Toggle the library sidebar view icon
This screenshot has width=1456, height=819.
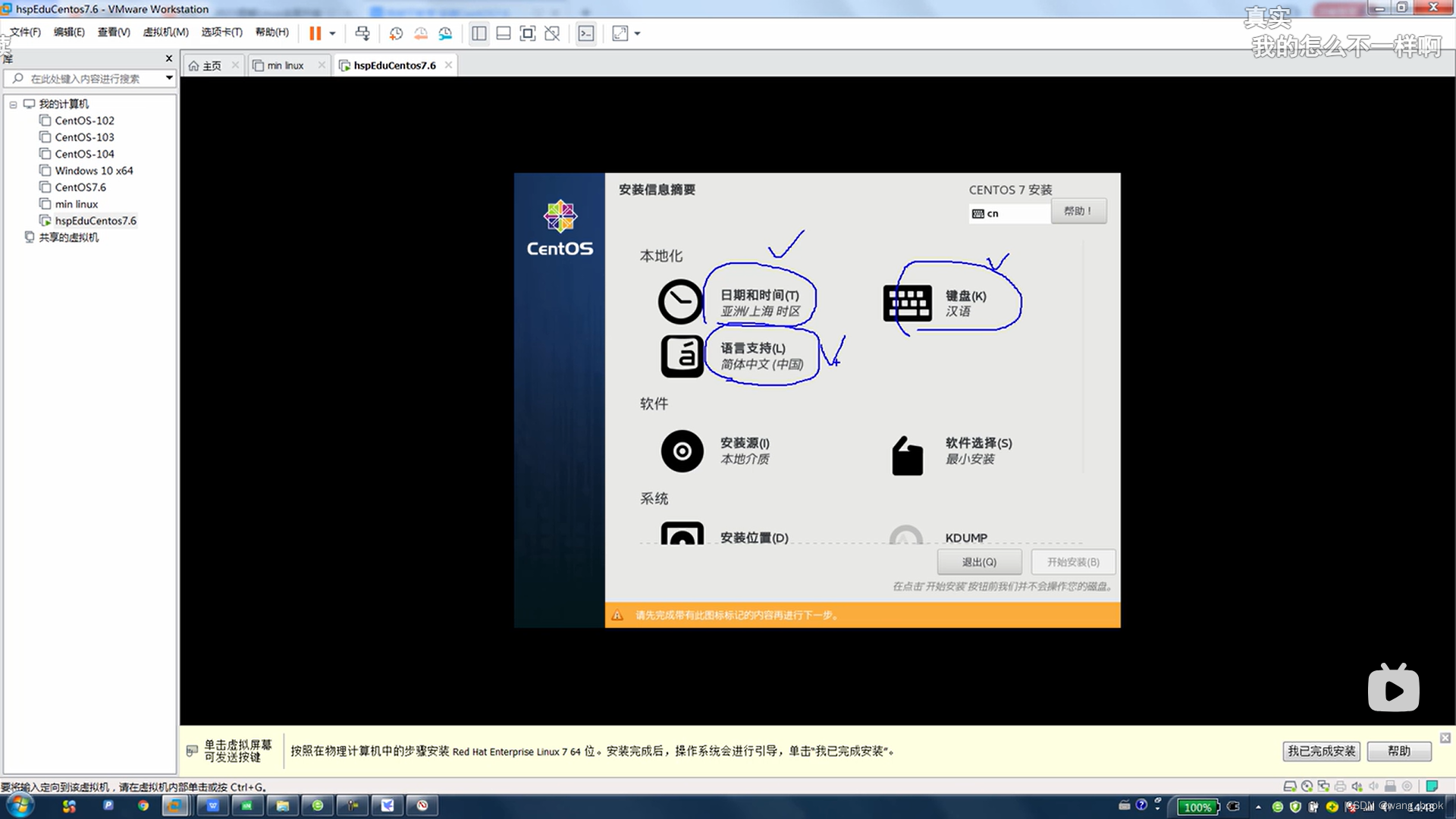479,33
